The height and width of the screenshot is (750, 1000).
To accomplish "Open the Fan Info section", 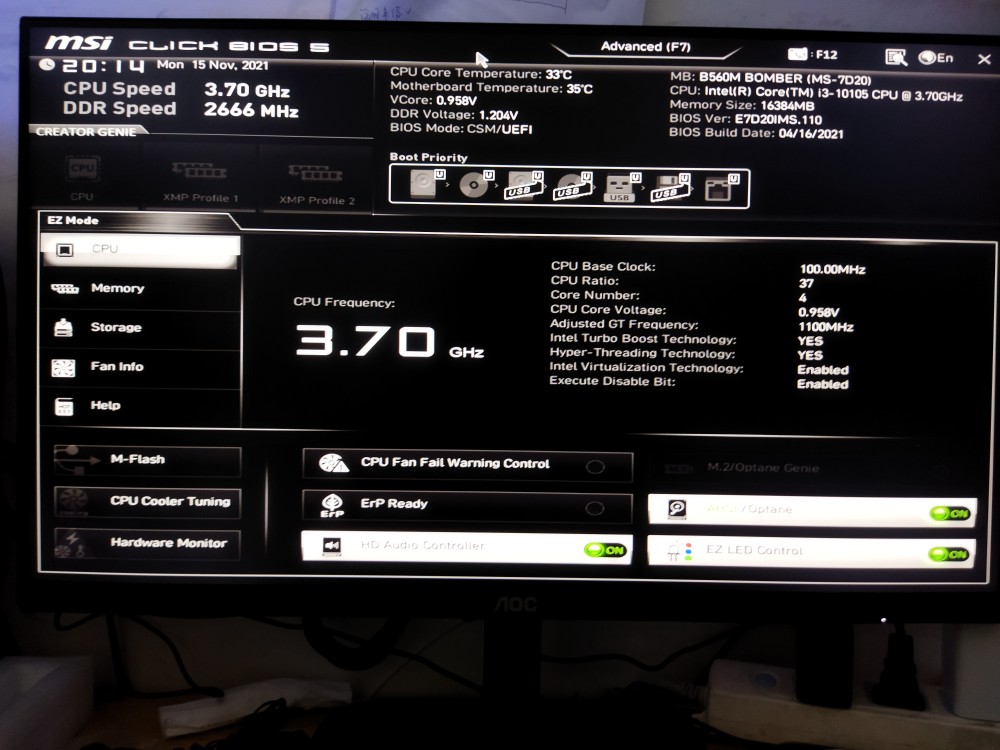I will click(x=140, y=367).
